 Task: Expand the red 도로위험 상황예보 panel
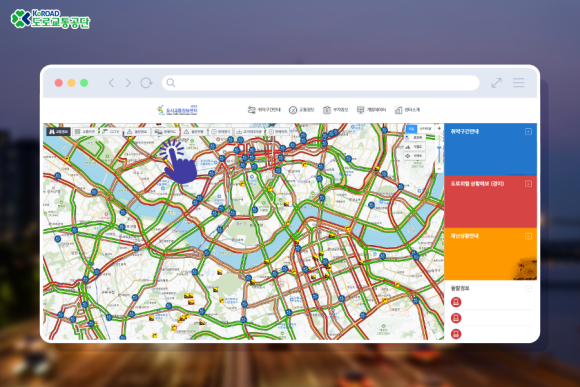click(x=528, y=184)
